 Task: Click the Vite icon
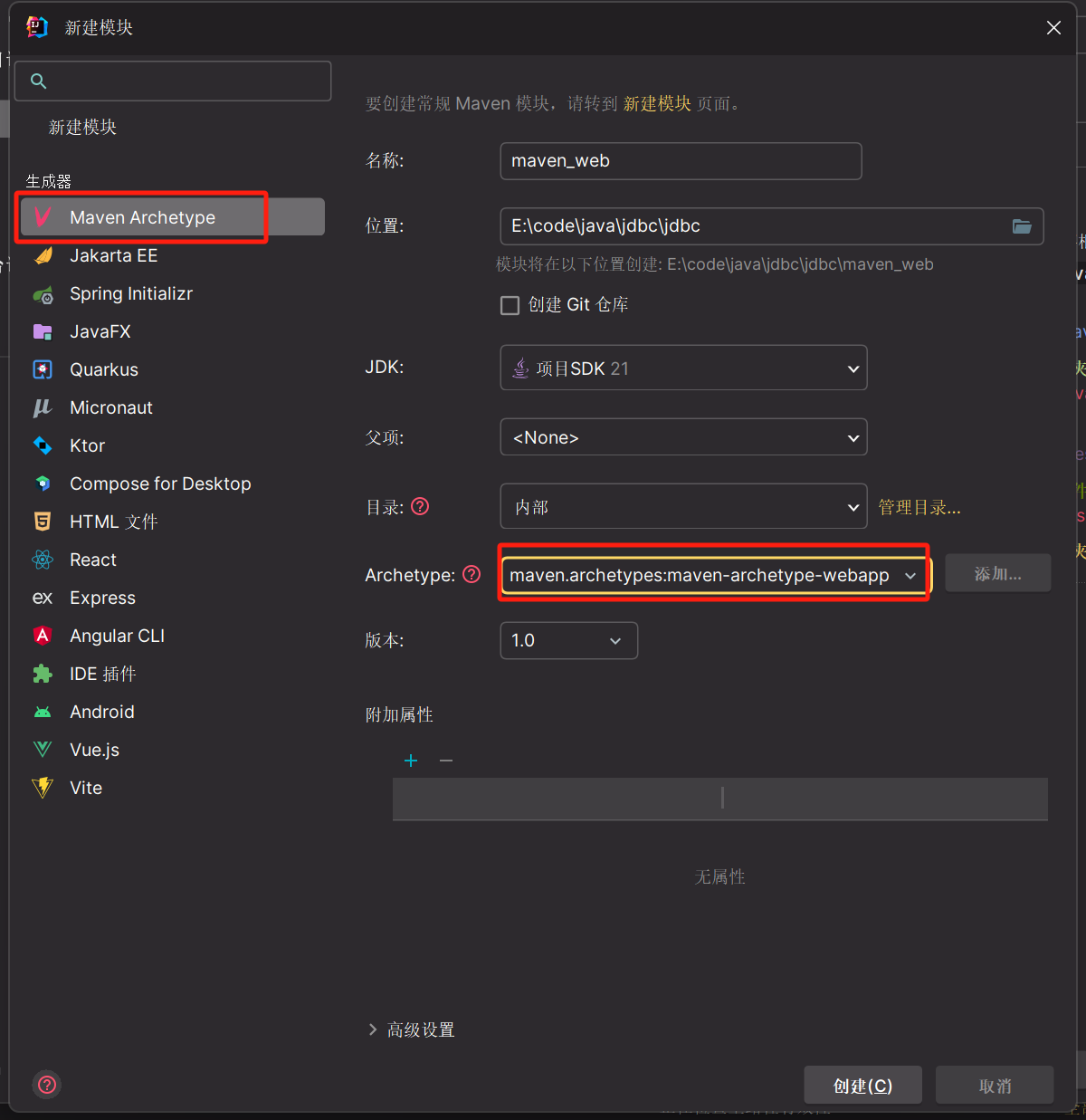point(43,788)
